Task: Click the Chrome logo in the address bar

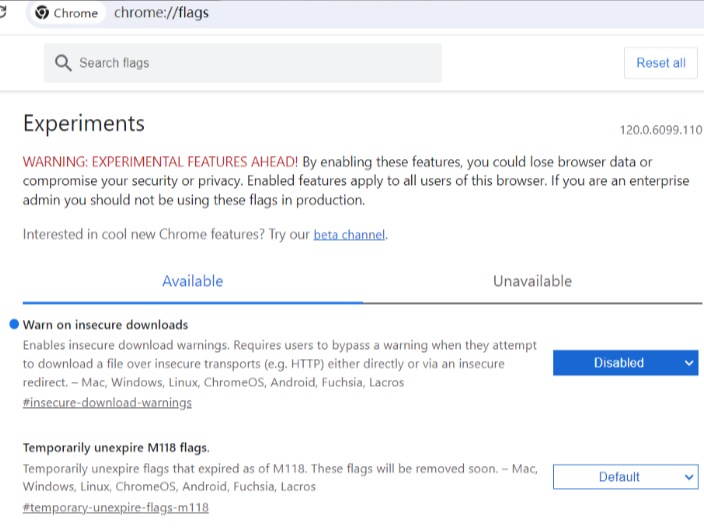Action: 42,13
